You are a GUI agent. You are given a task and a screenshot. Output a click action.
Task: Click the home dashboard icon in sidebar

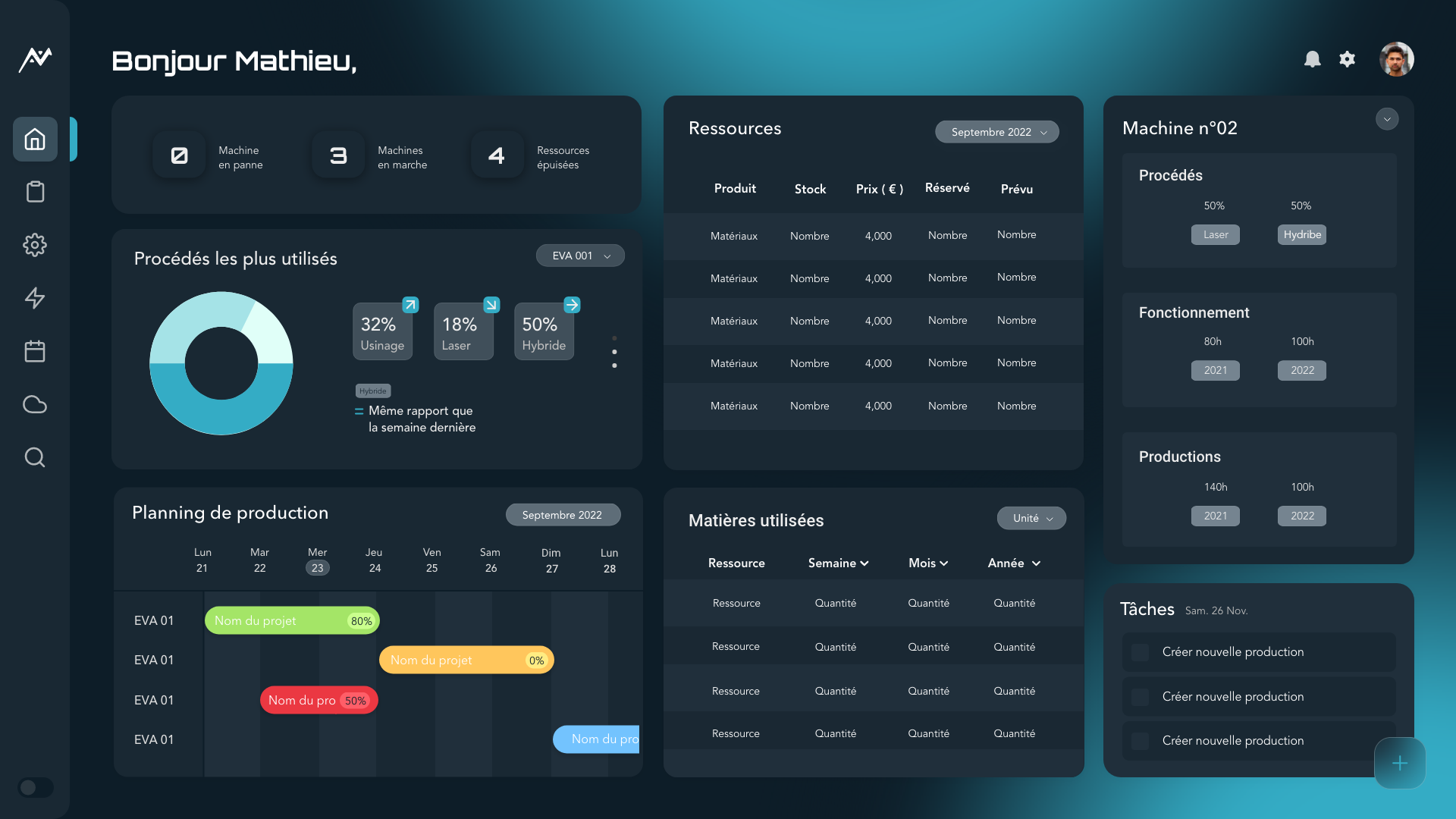(35, 139)
